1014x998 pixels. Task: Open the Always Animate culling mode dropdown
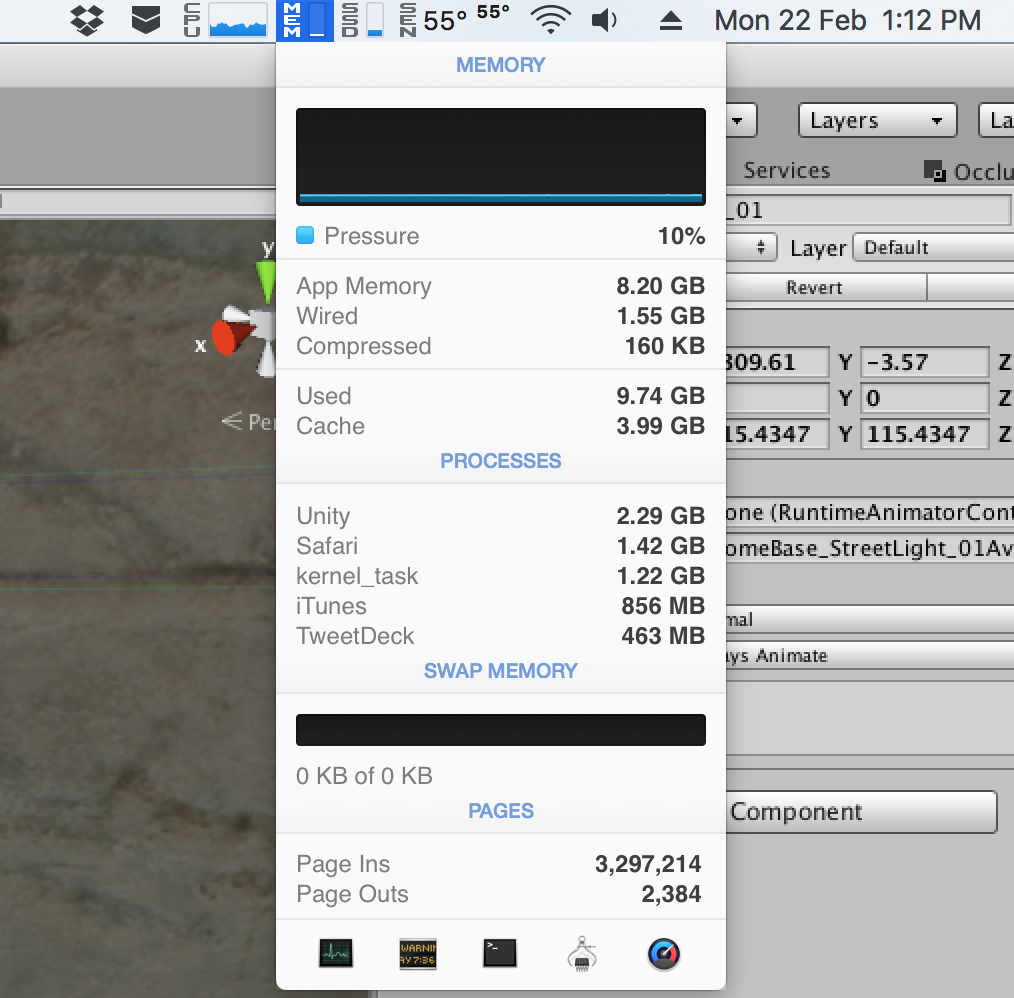870,656
